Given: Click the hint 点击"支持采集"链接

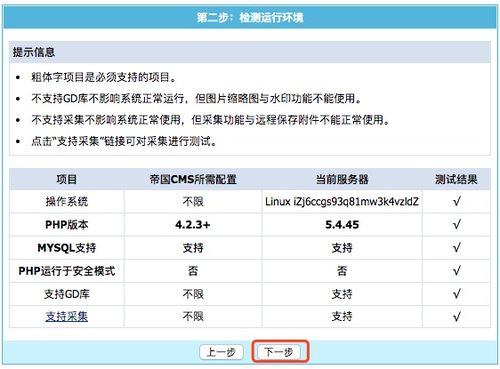Looking at the screenshot, I should pyautogui.click(x=124, y=141).
